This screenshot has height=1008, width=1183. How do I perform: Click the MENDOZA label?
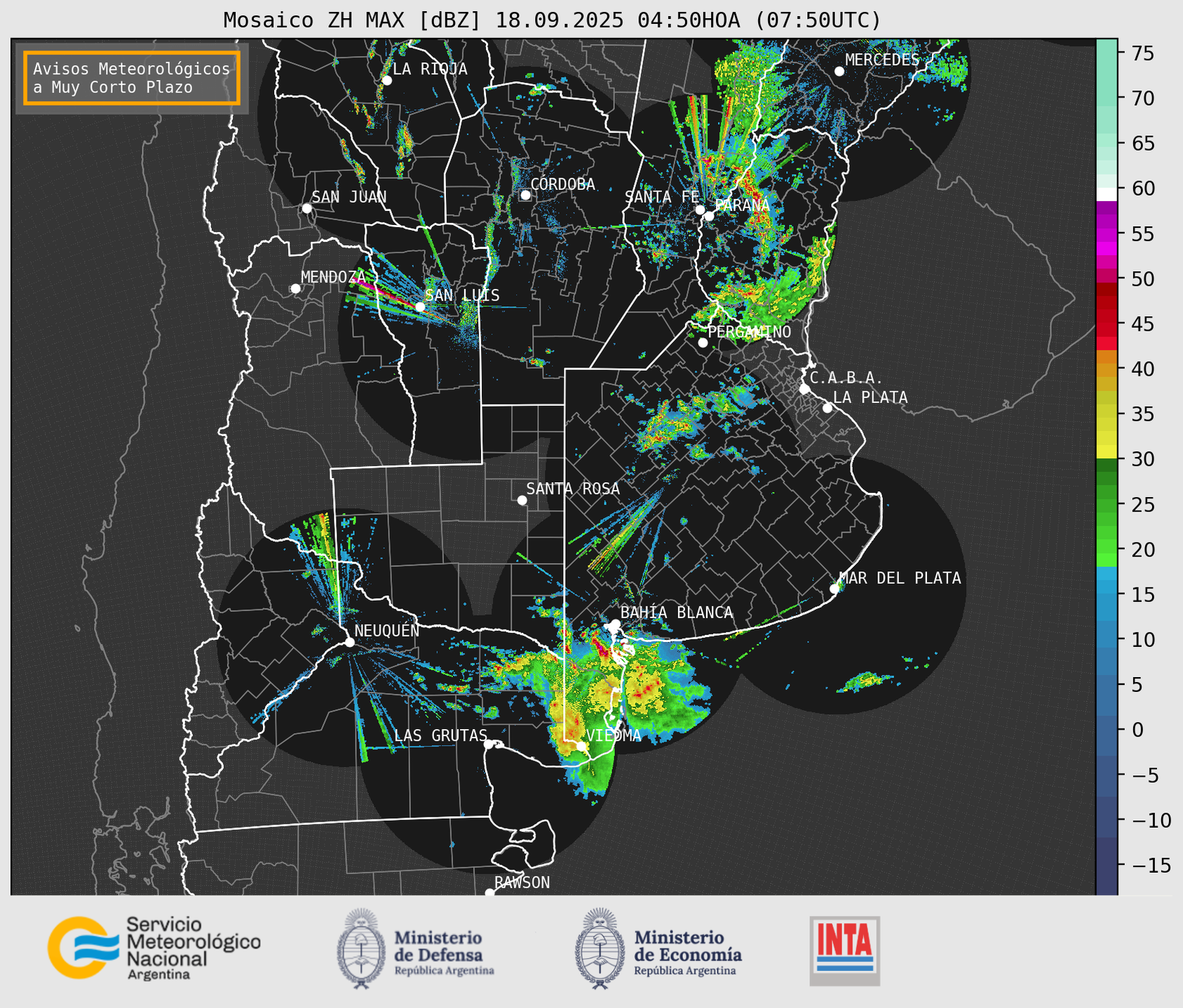(333, 277)
